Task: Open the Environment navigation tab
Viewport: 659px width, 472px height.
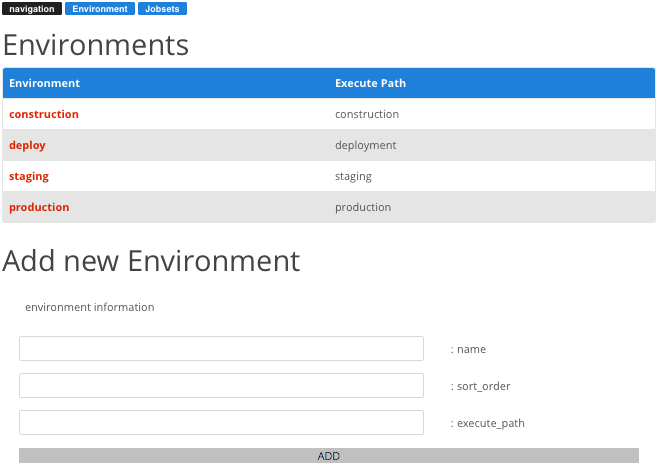Action: [100, 9]
